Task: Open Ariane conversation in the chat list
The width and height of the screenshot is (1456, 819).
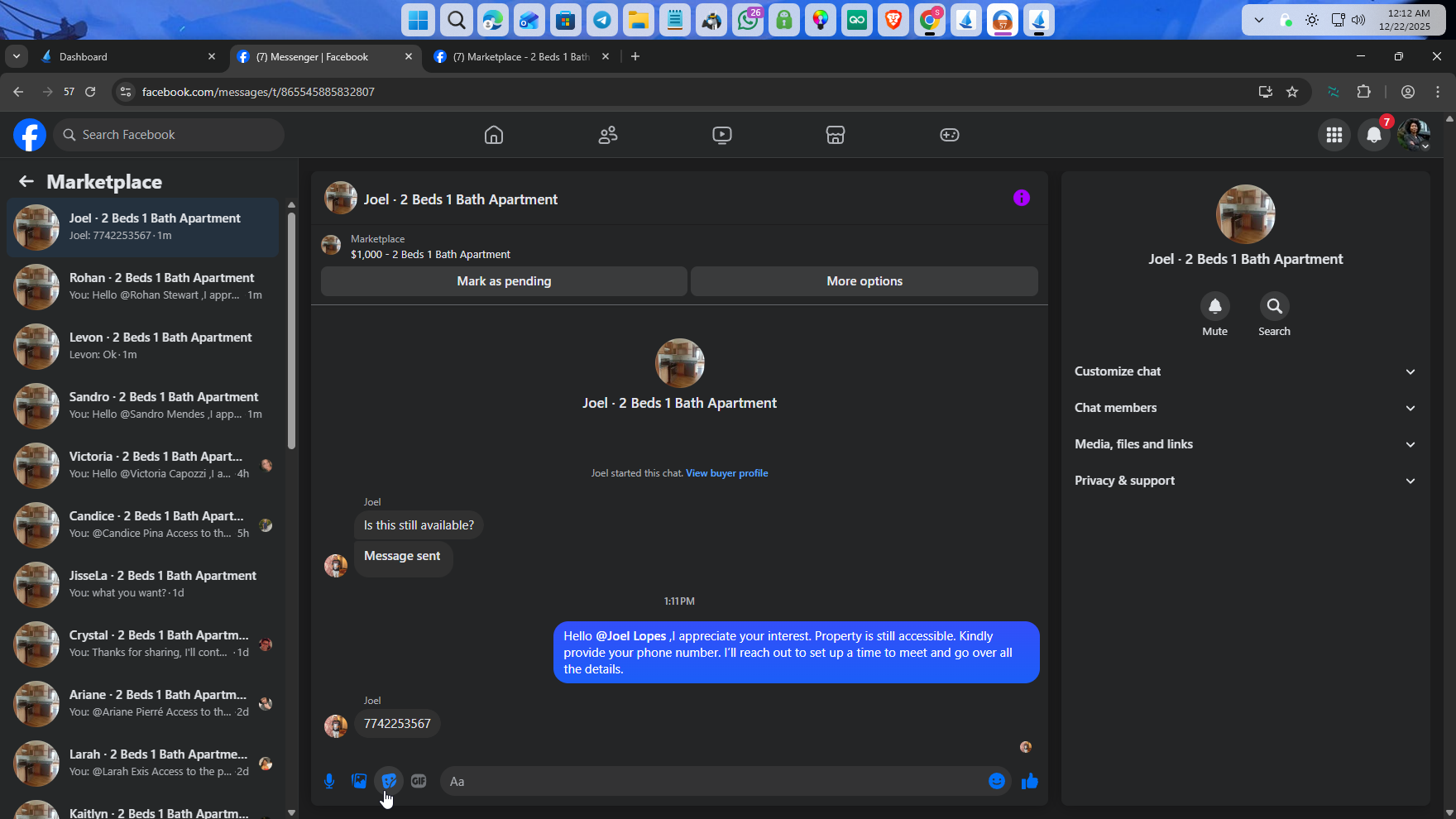Action: click(x=142, y=703)
